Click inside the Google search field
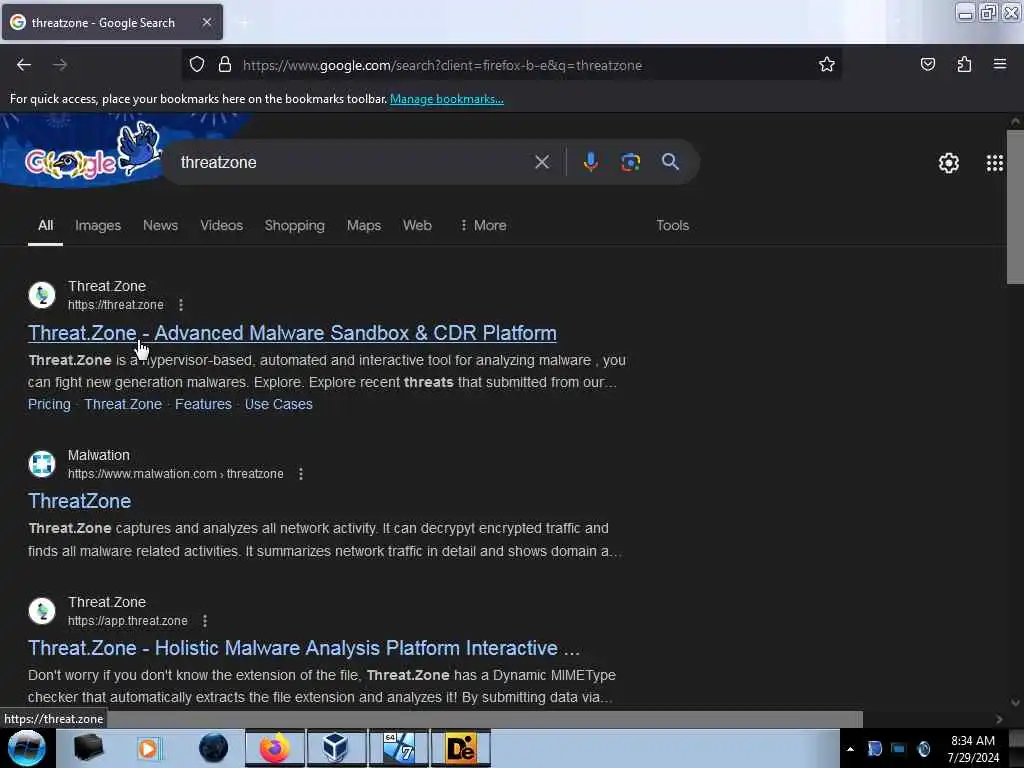Viewport: 1024px width, 768px height. 353,162
